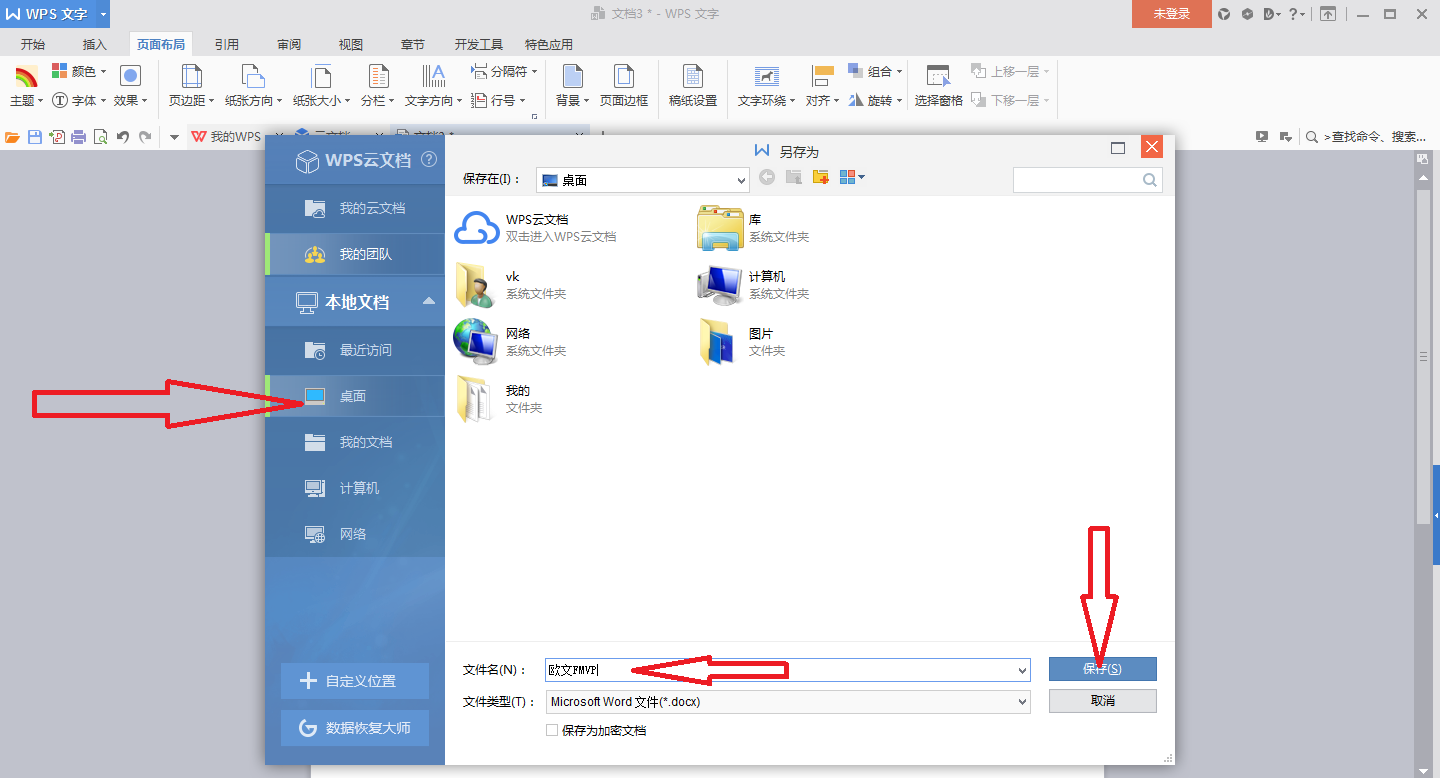1440x778 pixels.
Task: Click the 对齐 align tool
Action: pos(822,87)
